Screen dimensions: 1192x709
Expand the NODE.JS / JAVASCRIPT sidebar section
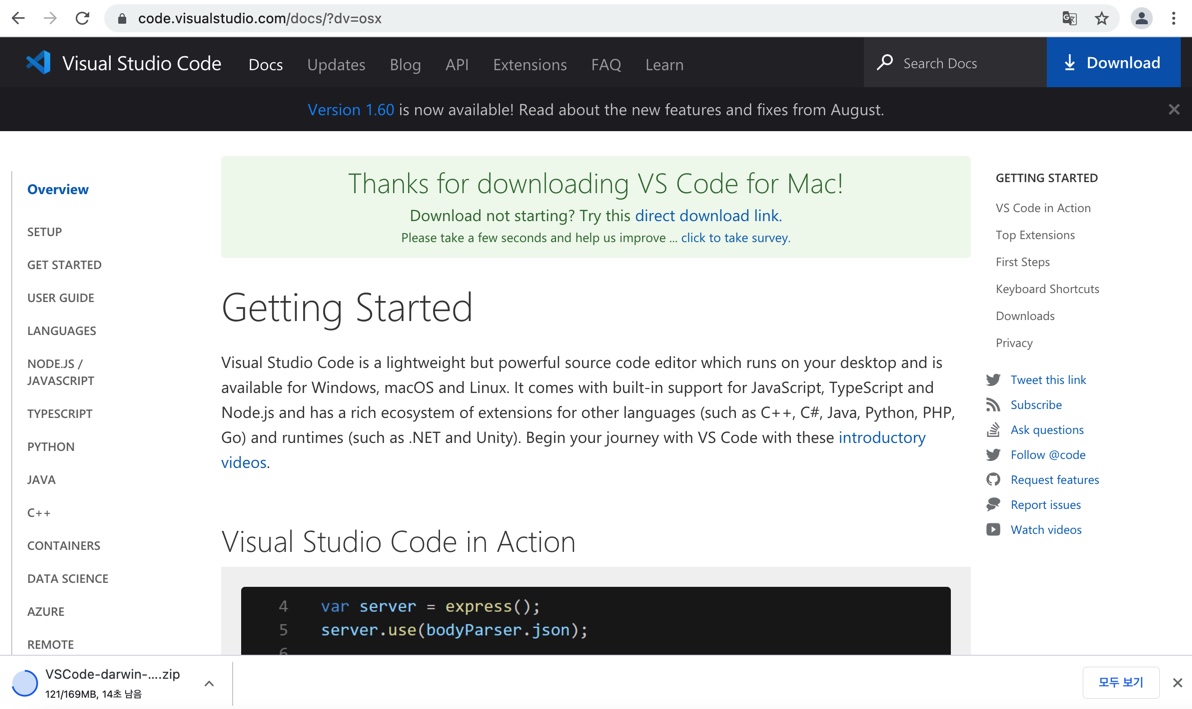click(61, 372)
